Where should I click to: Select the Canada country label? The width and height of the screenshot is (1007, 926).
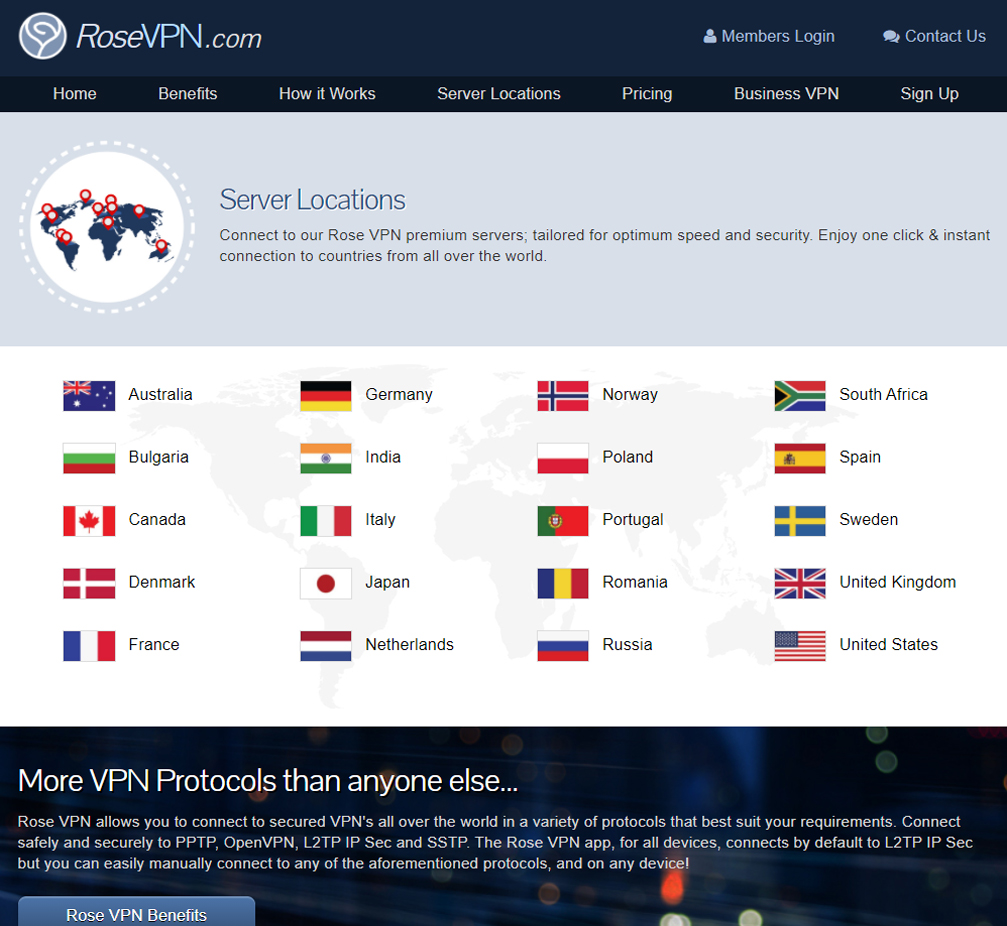point(157,520)
